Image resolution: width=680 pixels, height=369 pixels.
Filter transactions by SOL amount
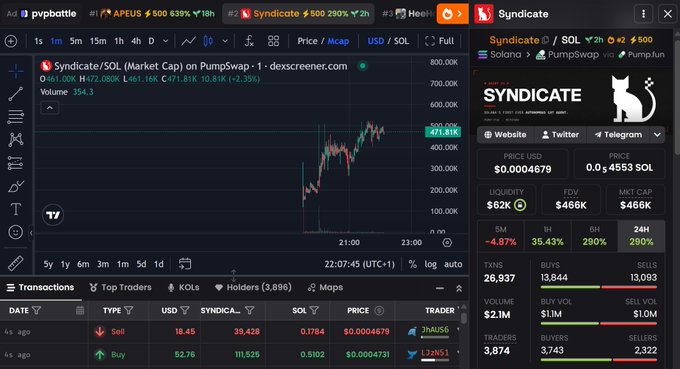pos(314,310)
